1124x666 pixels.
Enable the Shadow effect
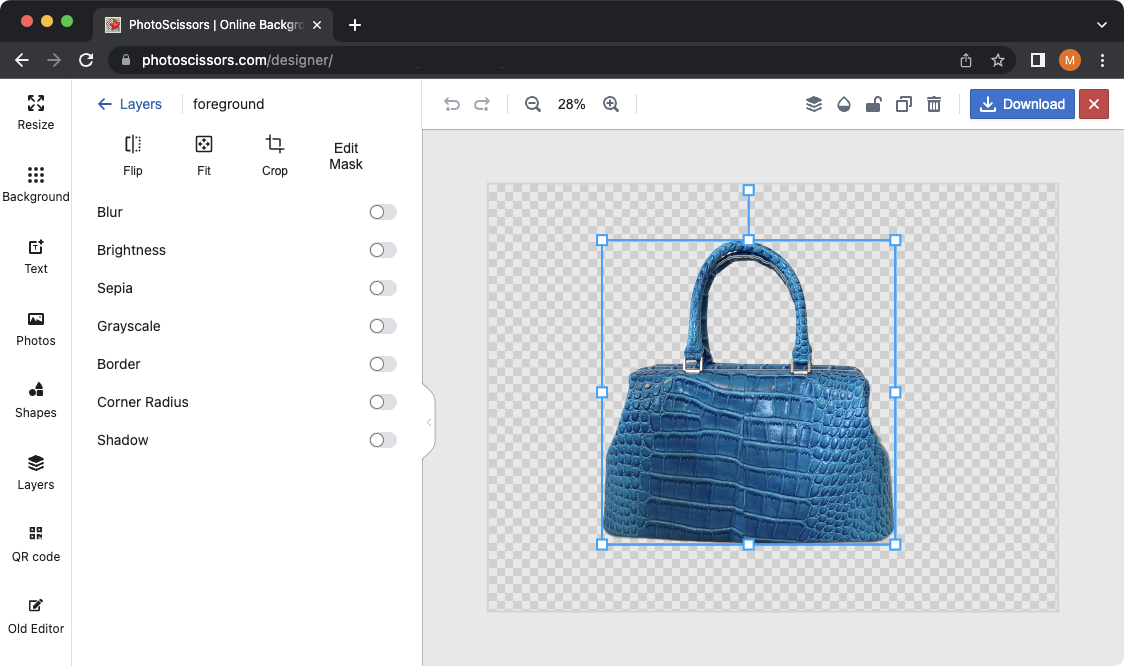381,440
